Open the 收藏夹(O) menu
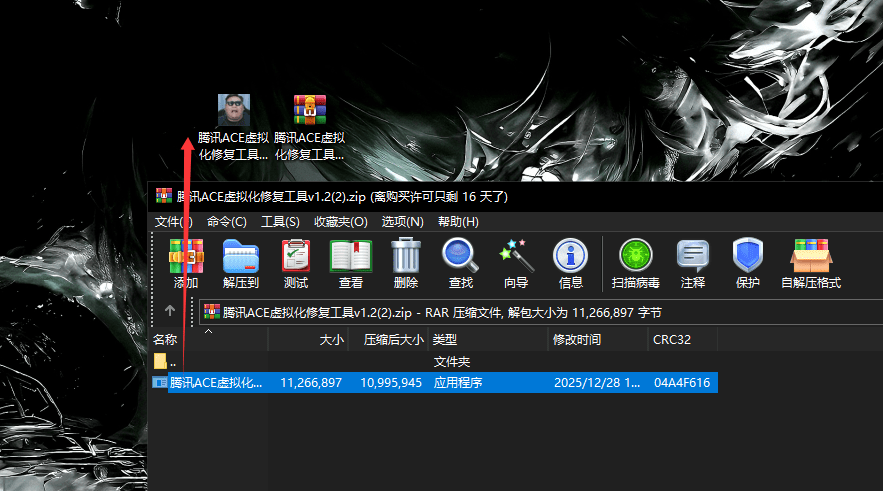The height and width of the screenshot is (491, 883). [x=341, y=222]
